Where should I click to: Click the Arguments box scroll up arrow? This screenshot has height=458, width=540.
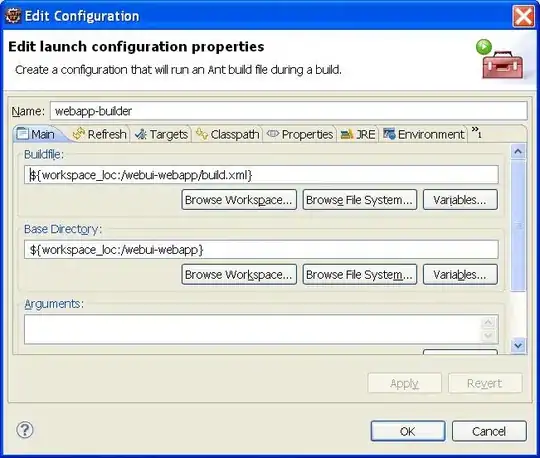(x=488, y=322)
